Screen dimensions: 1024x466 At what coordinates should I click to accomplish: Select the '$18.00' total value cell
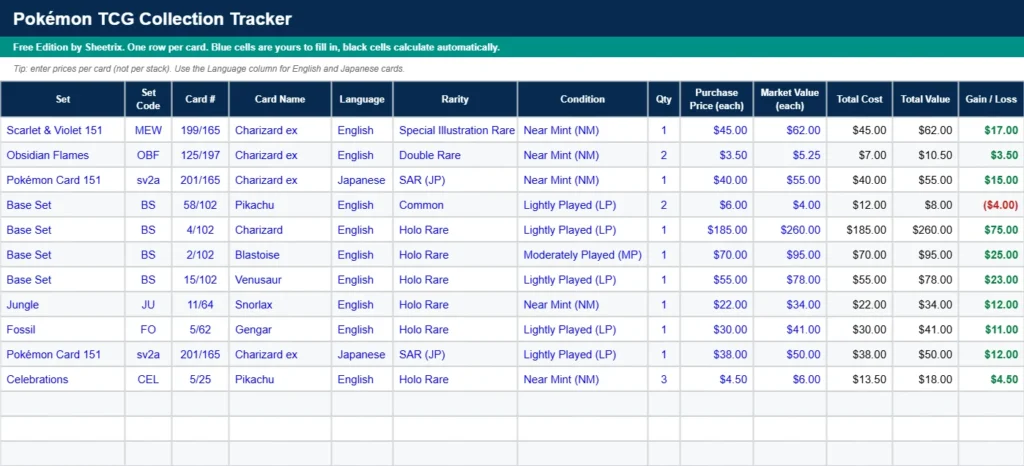[x=925, y=379]
